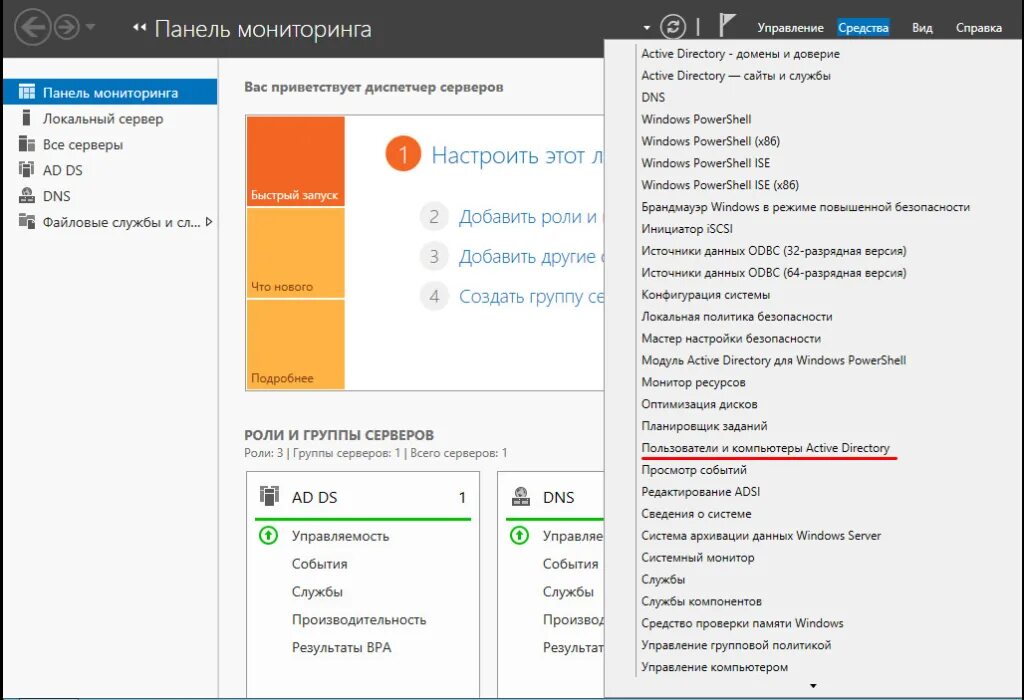Click Добавить другие серверы link

531,257
